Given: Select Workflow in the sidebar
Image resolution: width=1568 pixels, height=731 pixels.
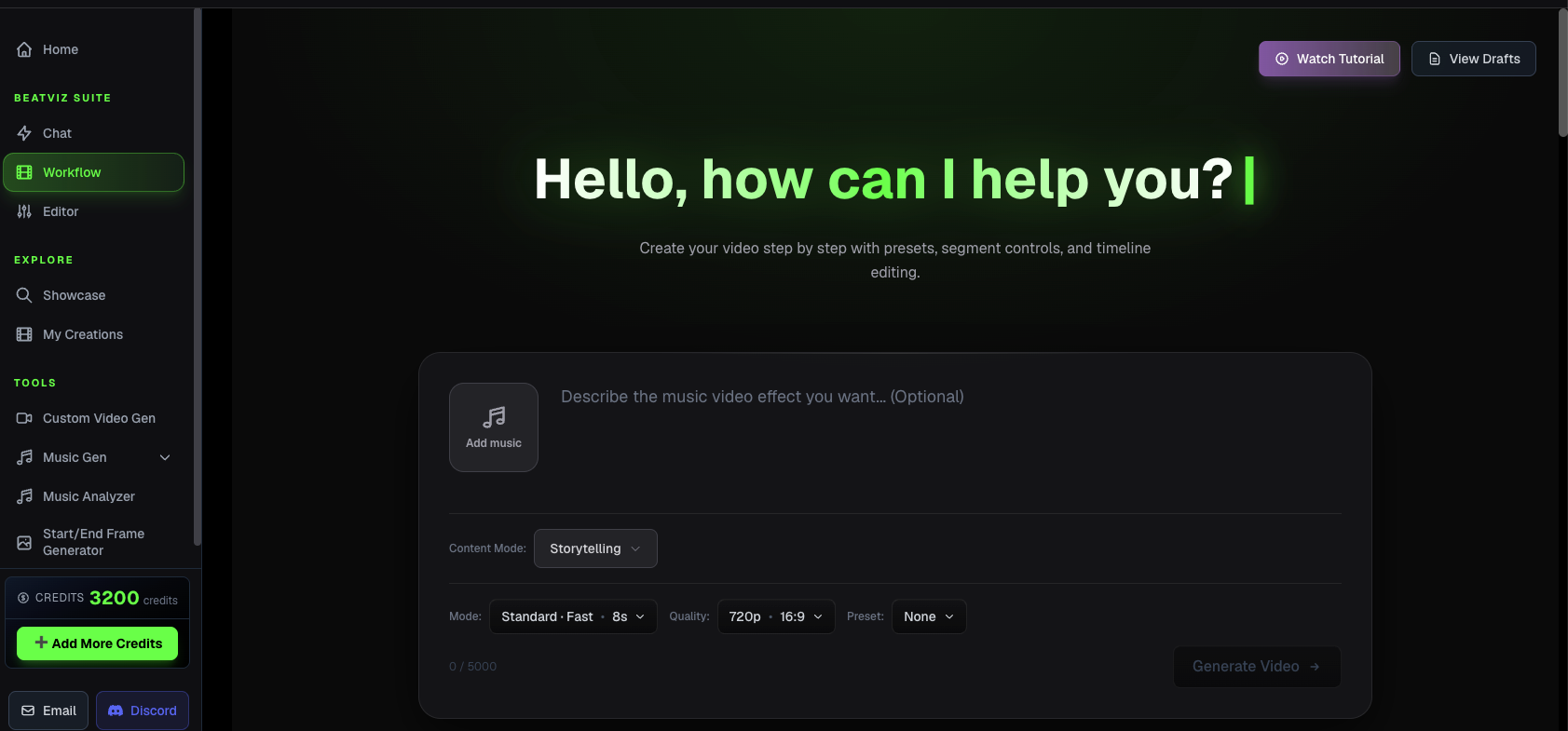Looking at the screenshot, I should [93, 172].
